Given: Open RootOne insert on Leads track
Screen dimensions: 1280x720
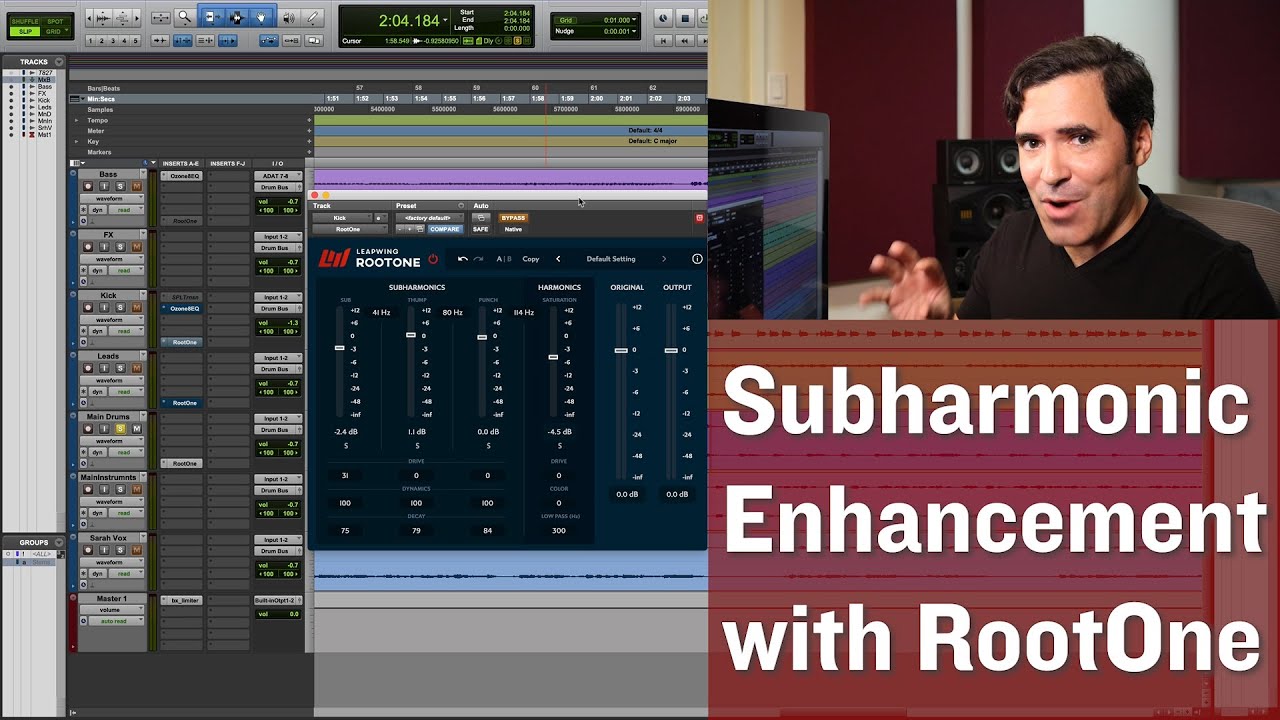Looking at the screenshot, I should 181,403.
